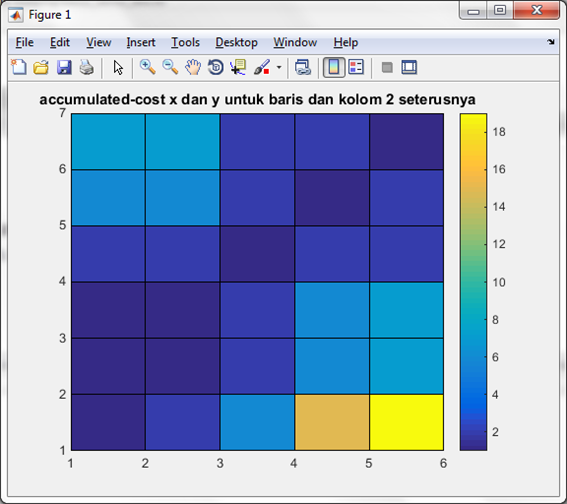567x504 pixels.
Task: Activate the Zoom In magnifier
Action: point(148,67)
